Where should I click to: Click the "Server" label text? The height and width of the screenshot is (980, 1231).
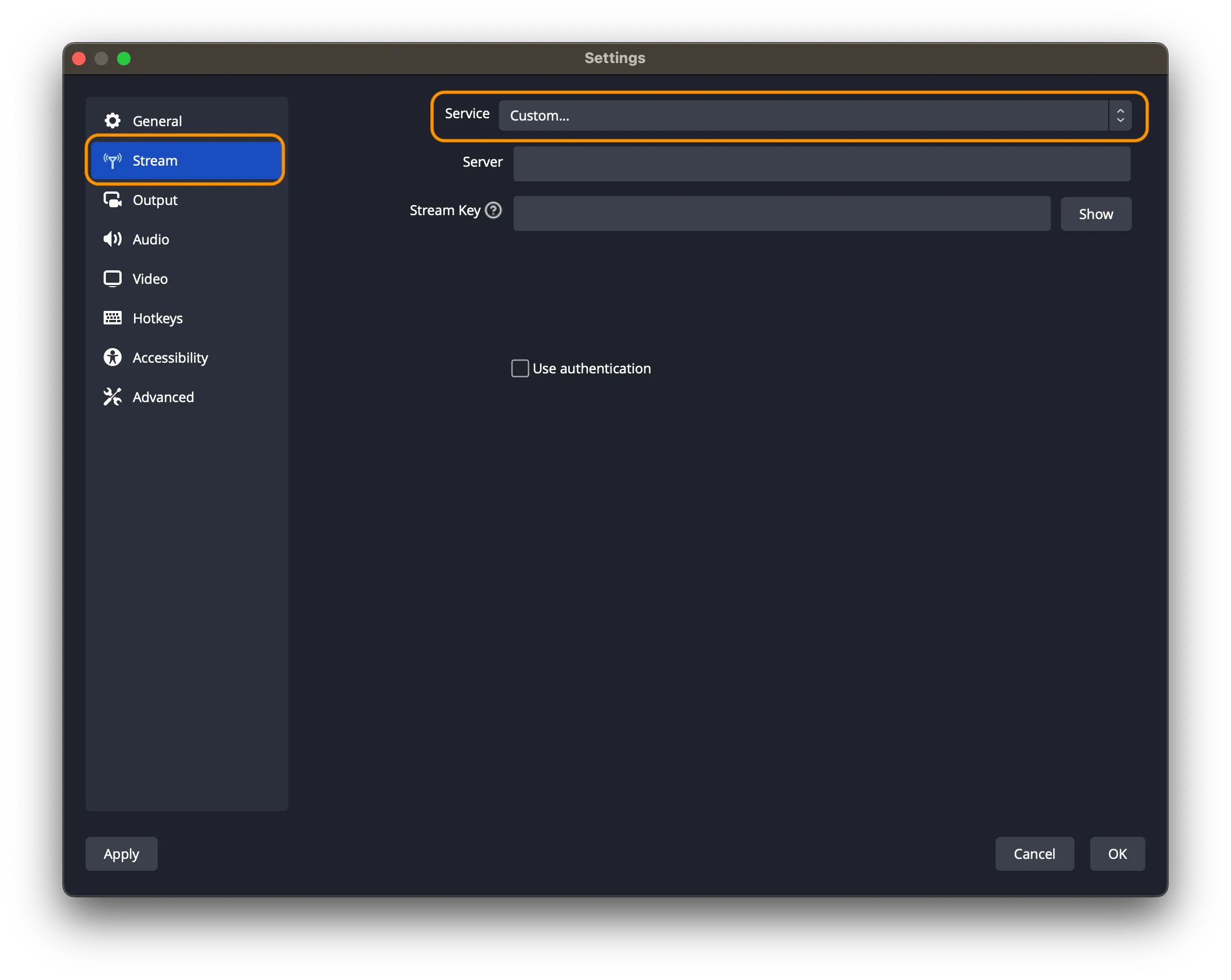[x=483, y=162]
